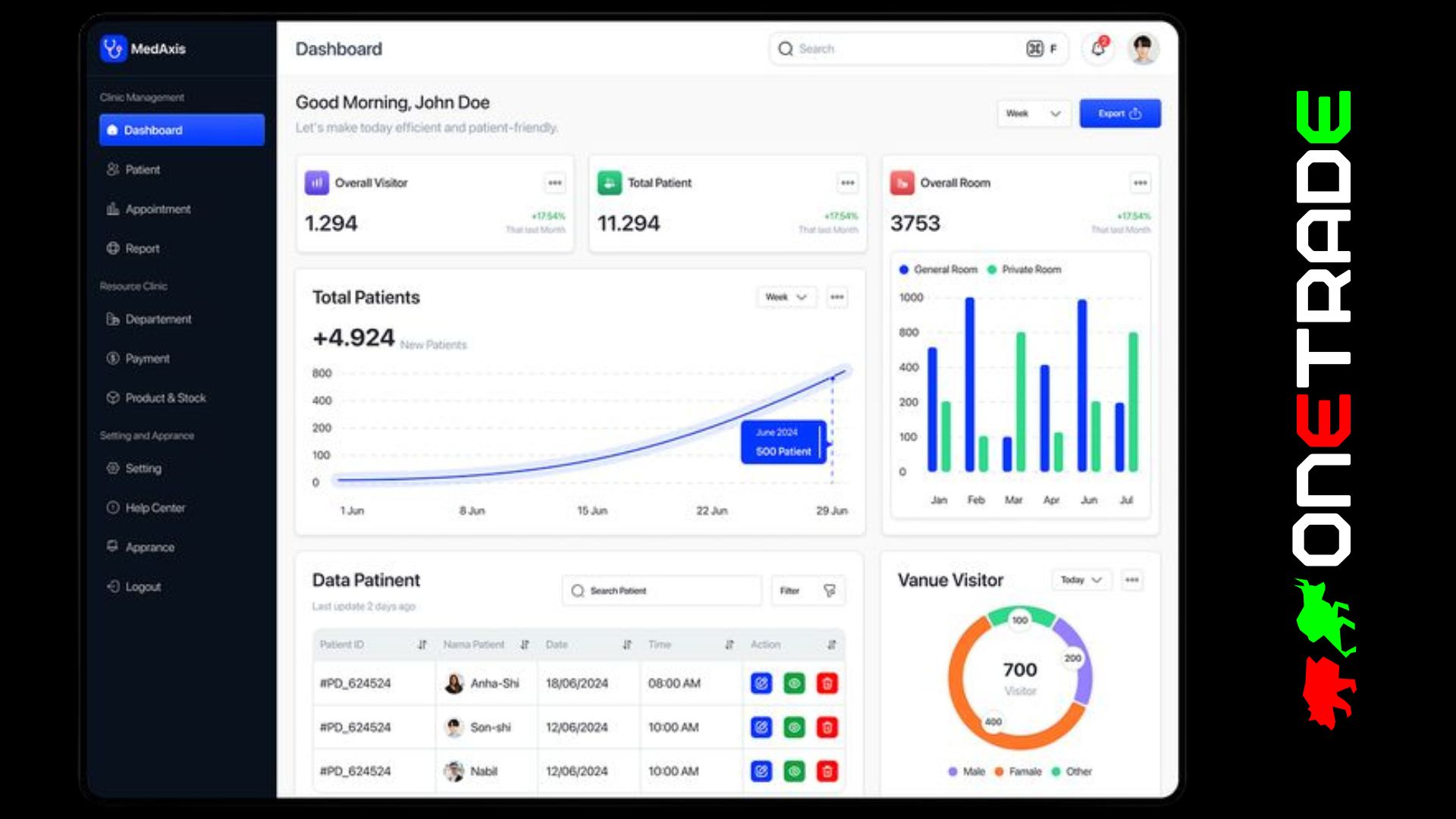Open Product & Stock in the sidebar

click(x=165, y=398)
